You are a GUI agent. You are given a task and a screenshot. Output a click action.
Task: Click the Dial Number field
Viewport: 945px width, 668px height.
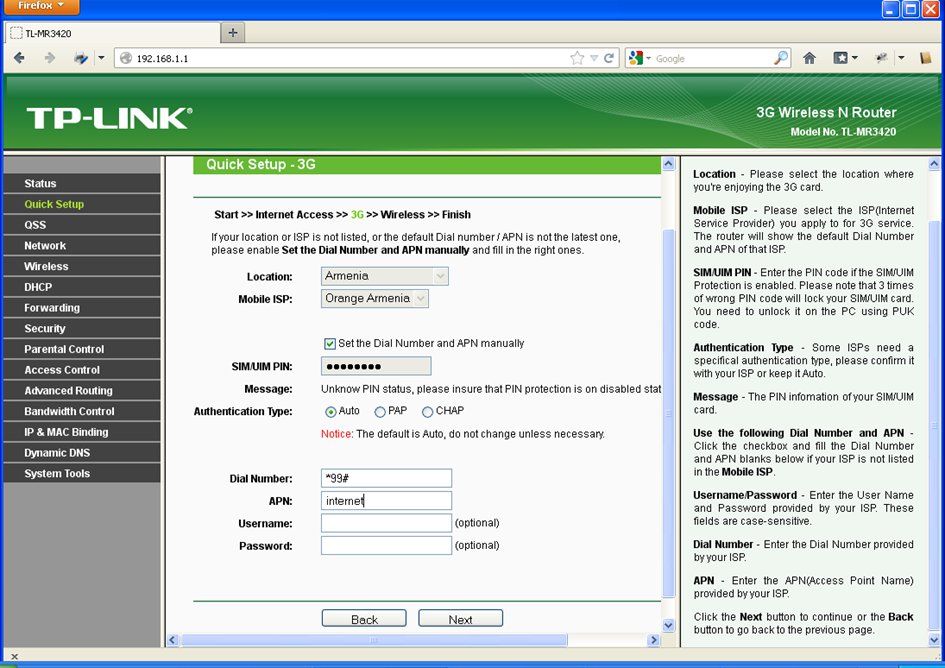[x=386, y=478]
